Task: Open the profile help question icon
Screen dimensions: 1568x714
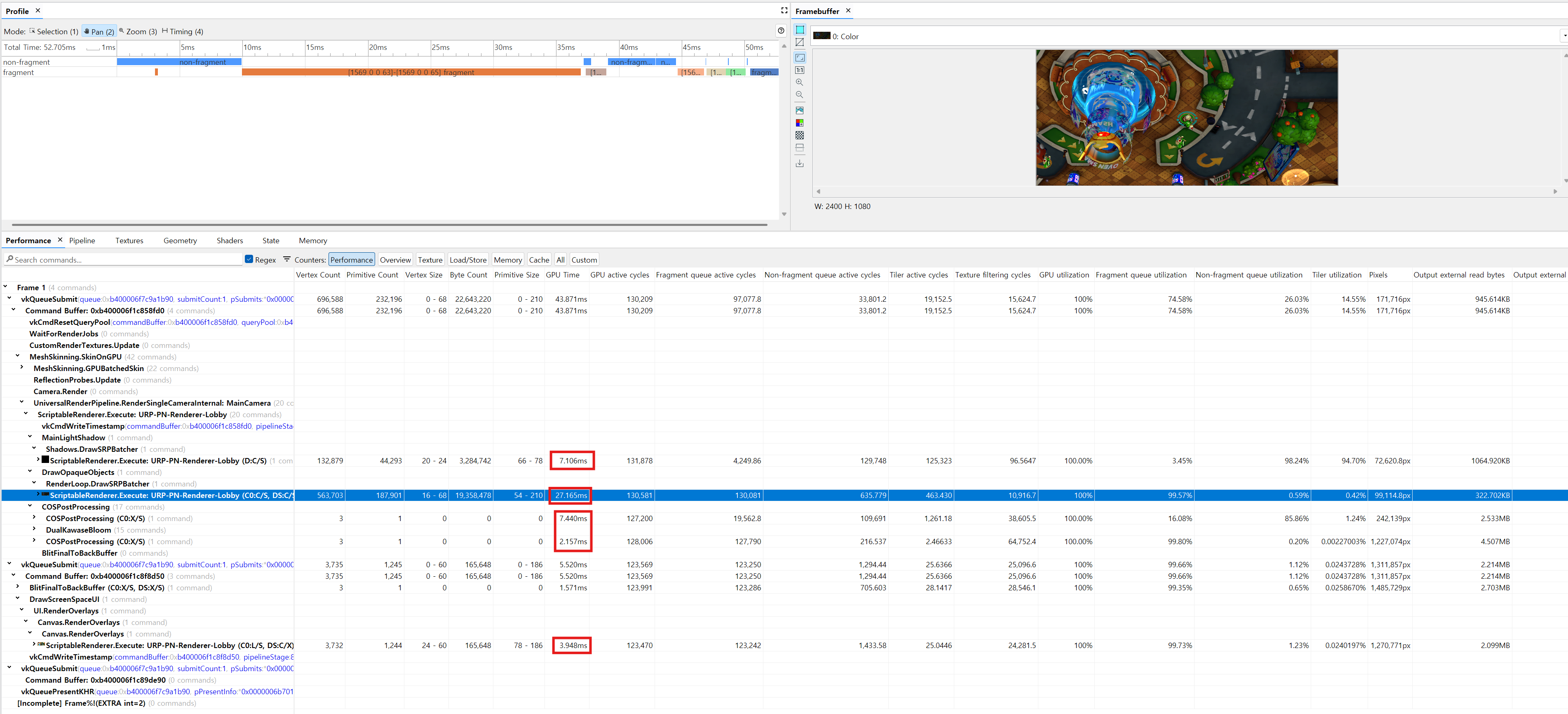Action: coord(781,31)
